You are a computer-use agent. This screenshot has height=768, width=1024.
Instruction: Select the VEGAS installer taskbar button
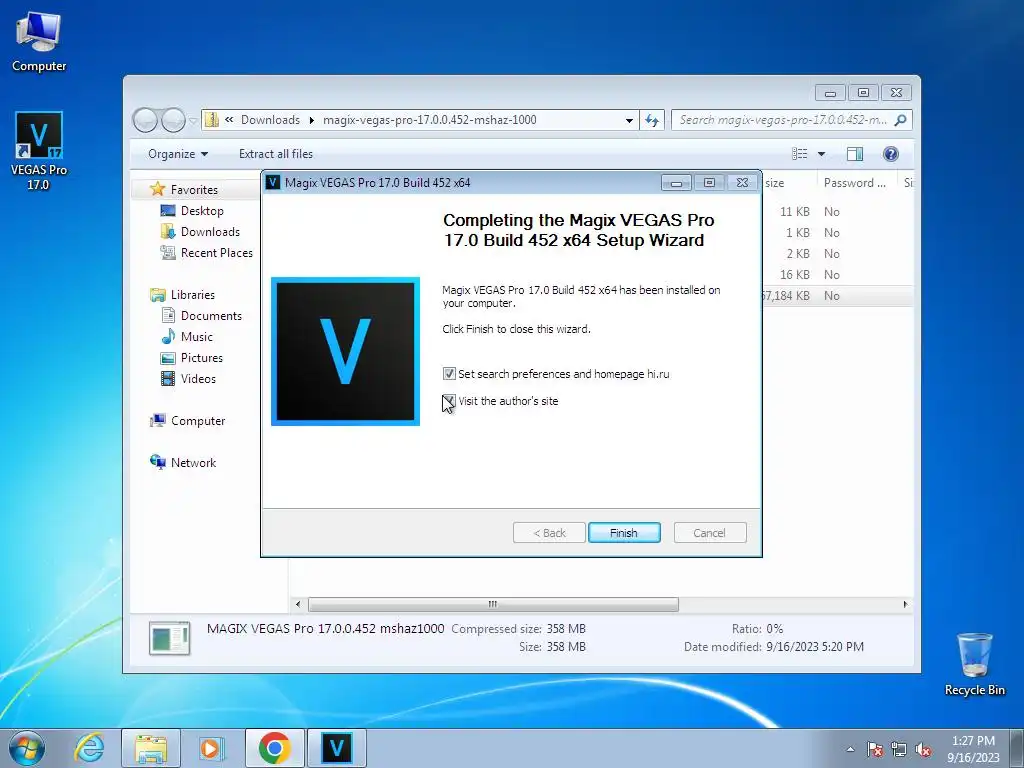(337, 748)
